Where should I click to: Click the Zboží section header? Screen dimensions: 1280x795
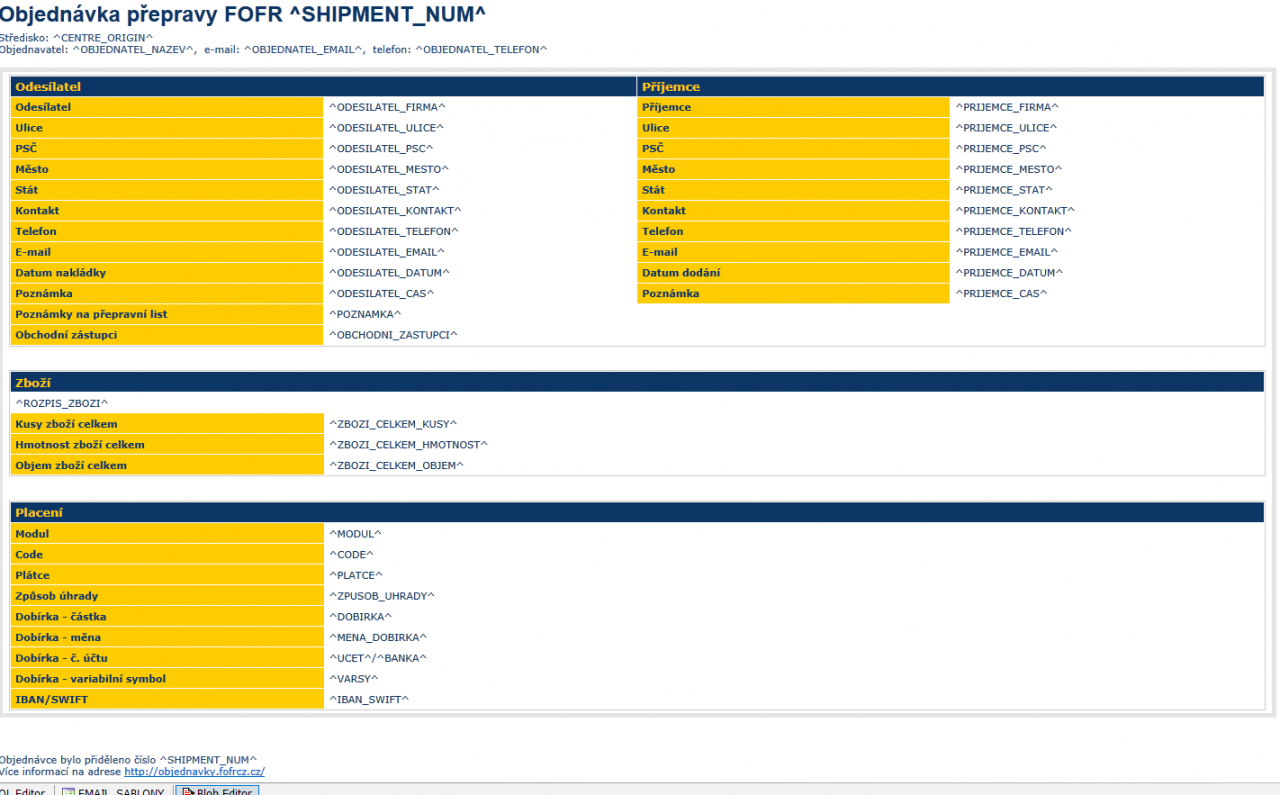coord(637,383)
